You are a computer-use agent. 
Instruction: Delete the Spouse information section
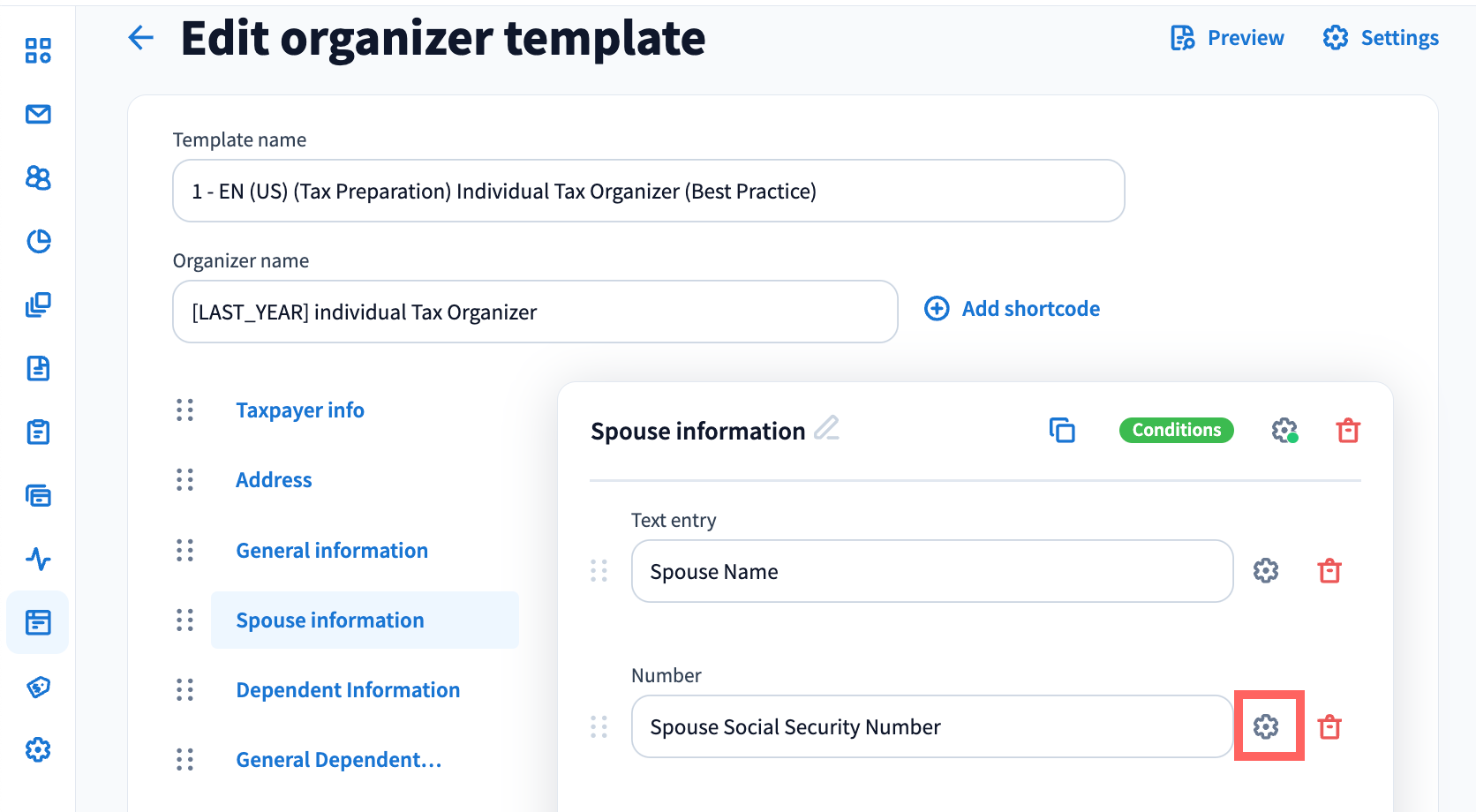tap(1348, 431)
